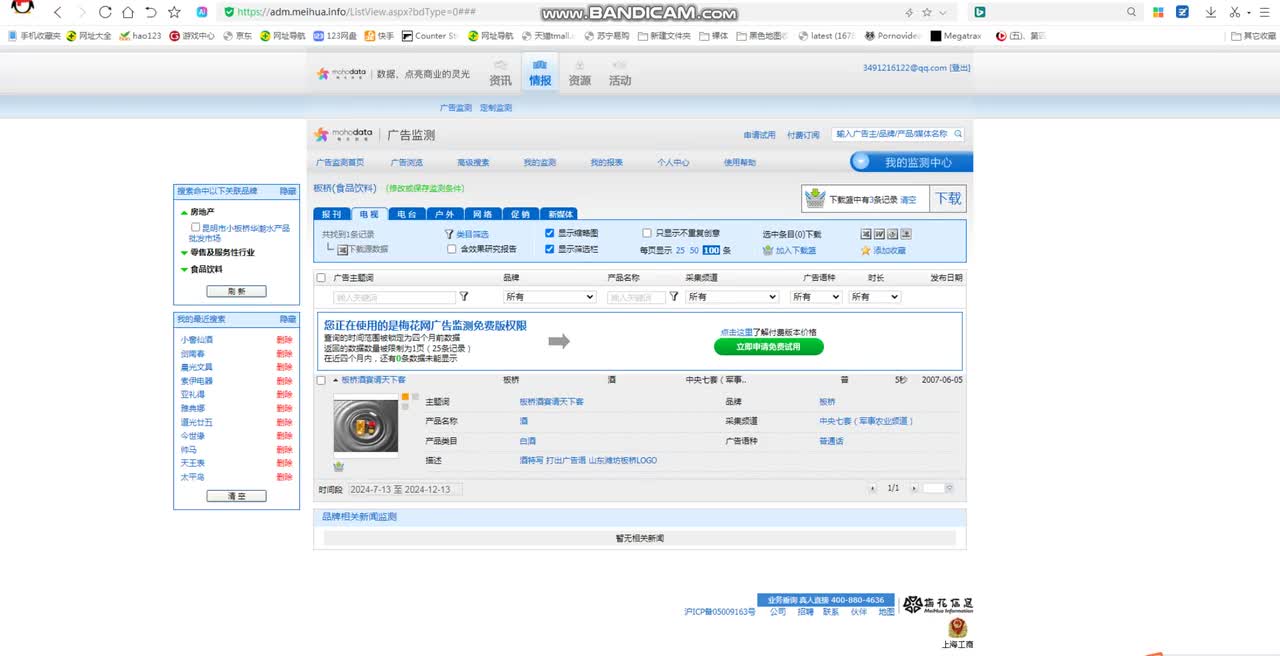This screenshot has height=656, width=1280.
Task: Click the 下载源数据 icon
Action: pos(342,249)
